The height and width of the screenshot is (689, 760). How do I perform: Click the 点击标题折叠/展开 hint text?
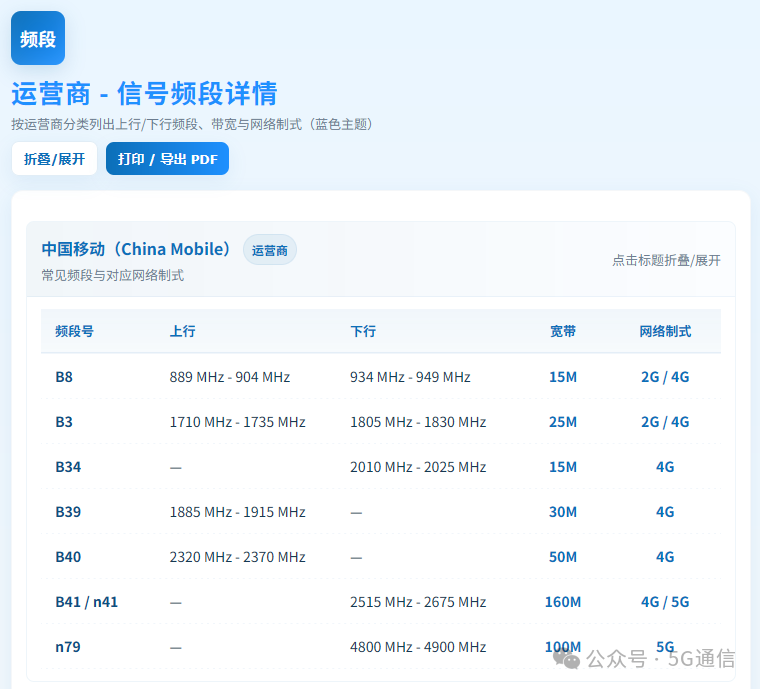click(x=666, y=260)
